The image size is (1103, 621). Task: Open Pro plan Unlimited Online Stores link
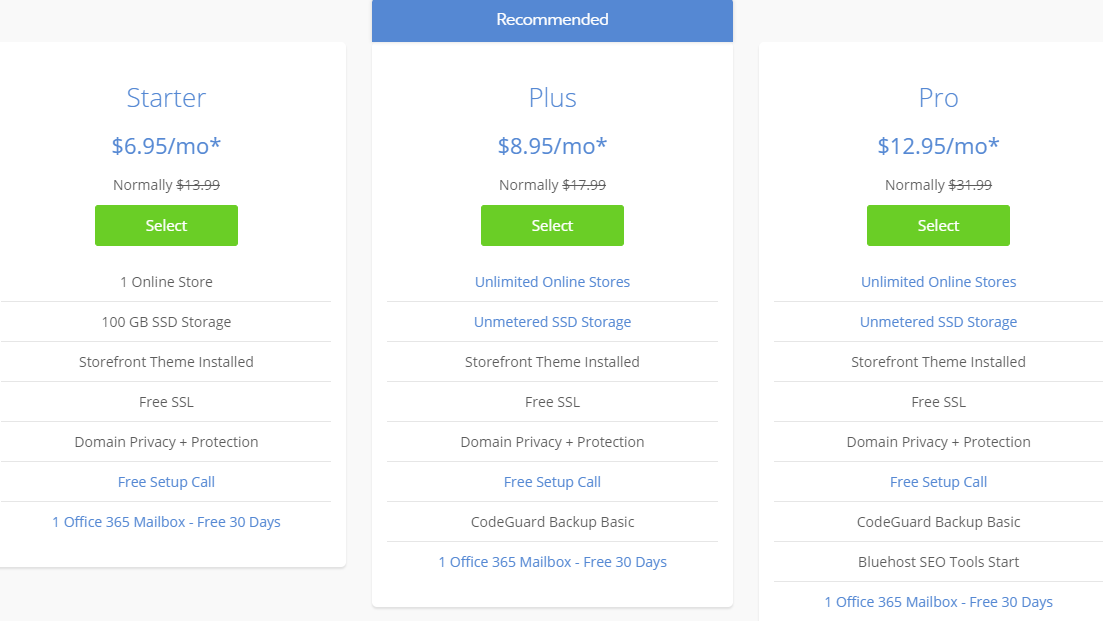(x=938, y=282)
